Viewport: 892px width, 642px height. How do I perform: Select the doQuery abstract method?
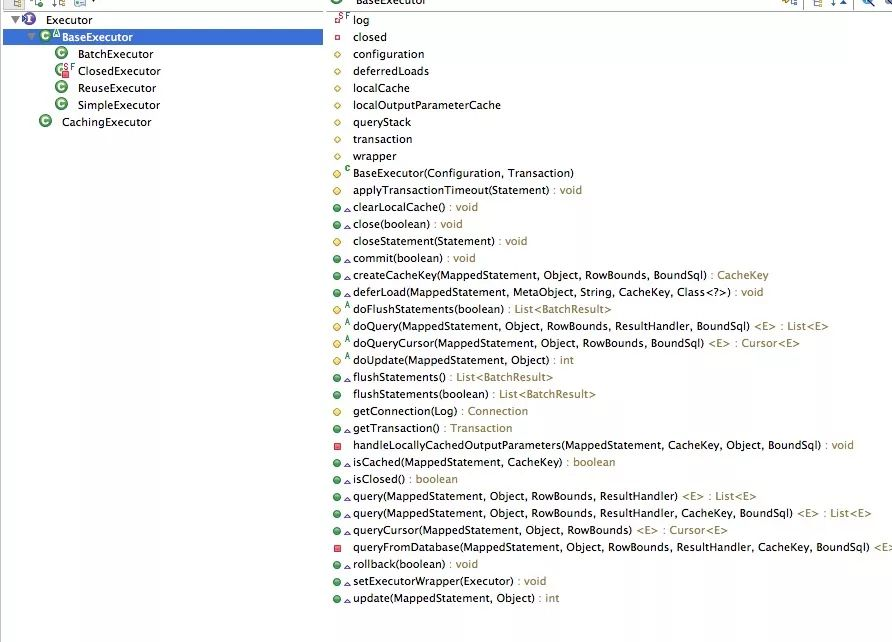[590, 326]
